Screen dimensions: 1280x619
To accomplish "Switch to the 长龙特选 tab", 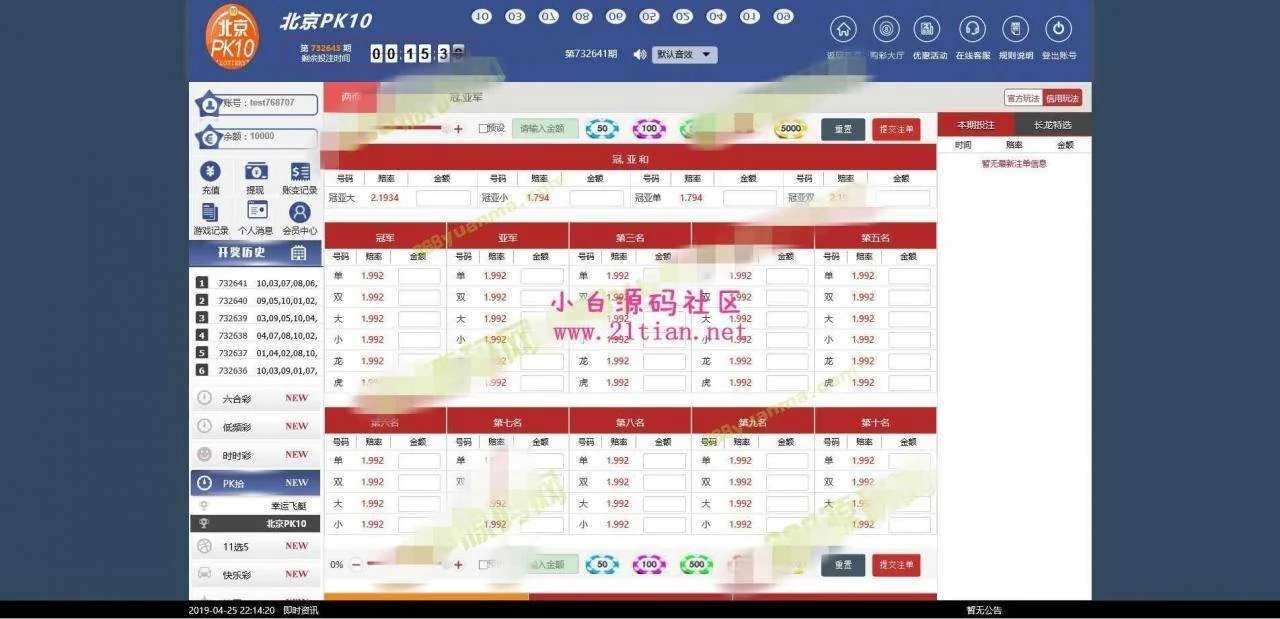I will (1052, 125).
